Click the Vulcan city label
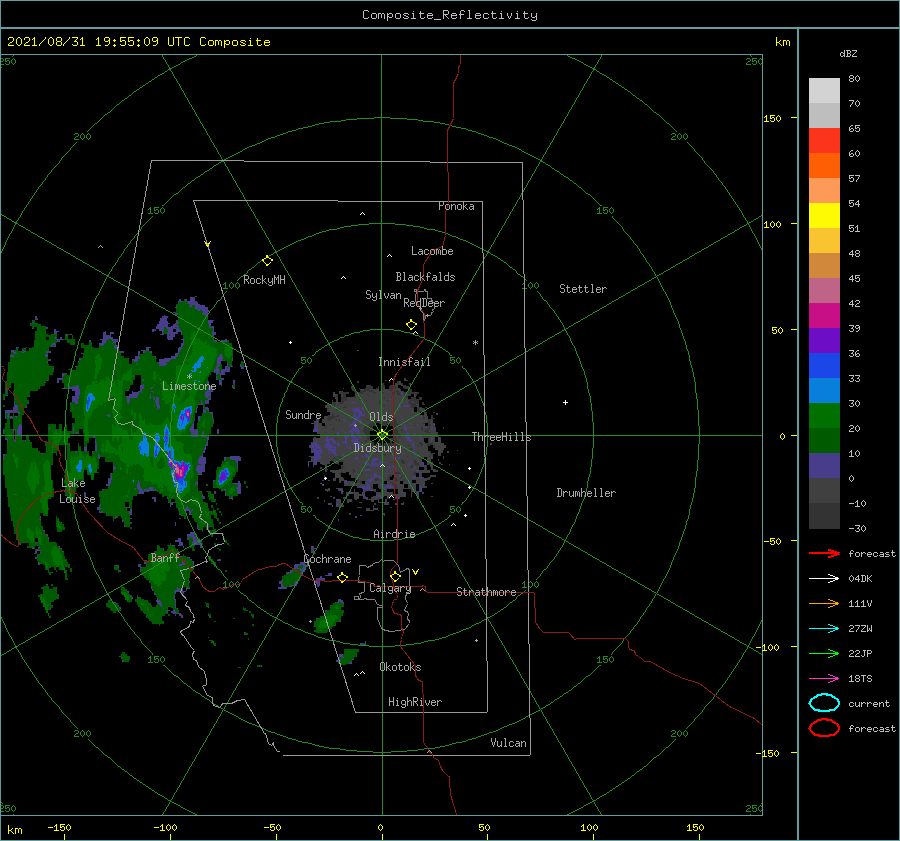Viewport: 900px width, 841px height. pos(509,743)
